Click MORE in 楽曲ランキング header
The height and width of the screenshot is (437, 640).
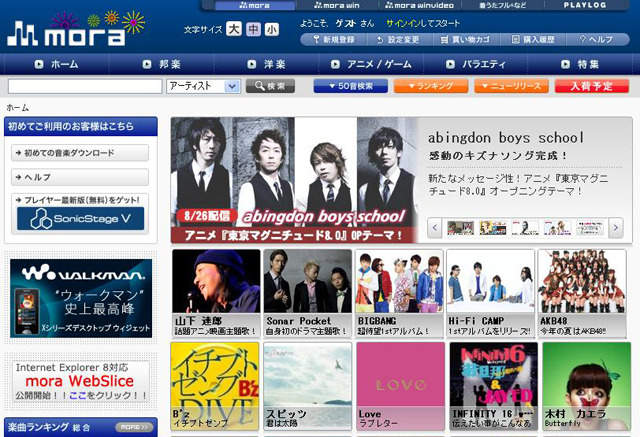point(134,427)
